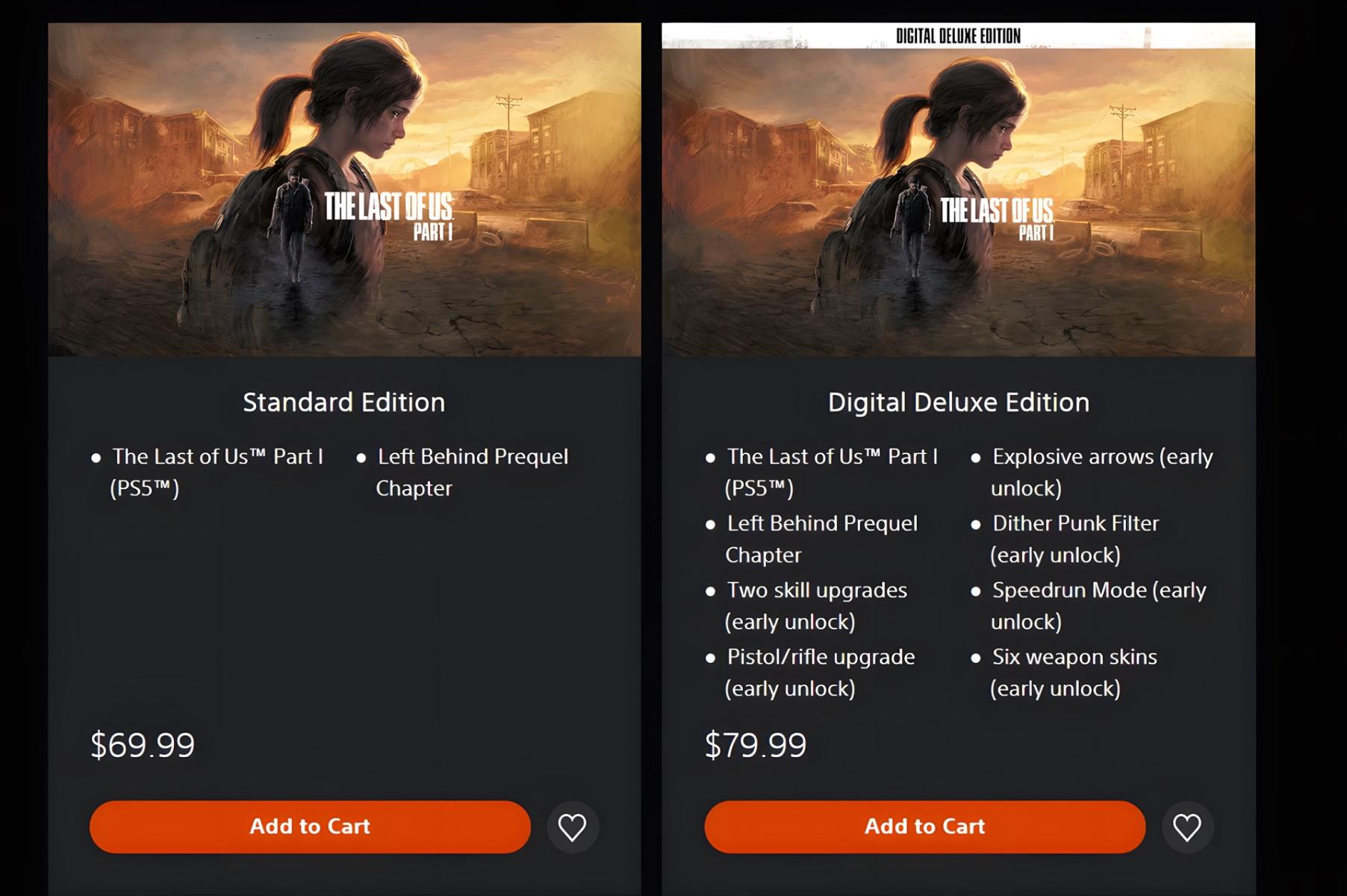The height and width of the screenshot is (896, 1347).
Task: Add Standard Edition to wishlist with heart icon
Action: (x=573, y=827)
